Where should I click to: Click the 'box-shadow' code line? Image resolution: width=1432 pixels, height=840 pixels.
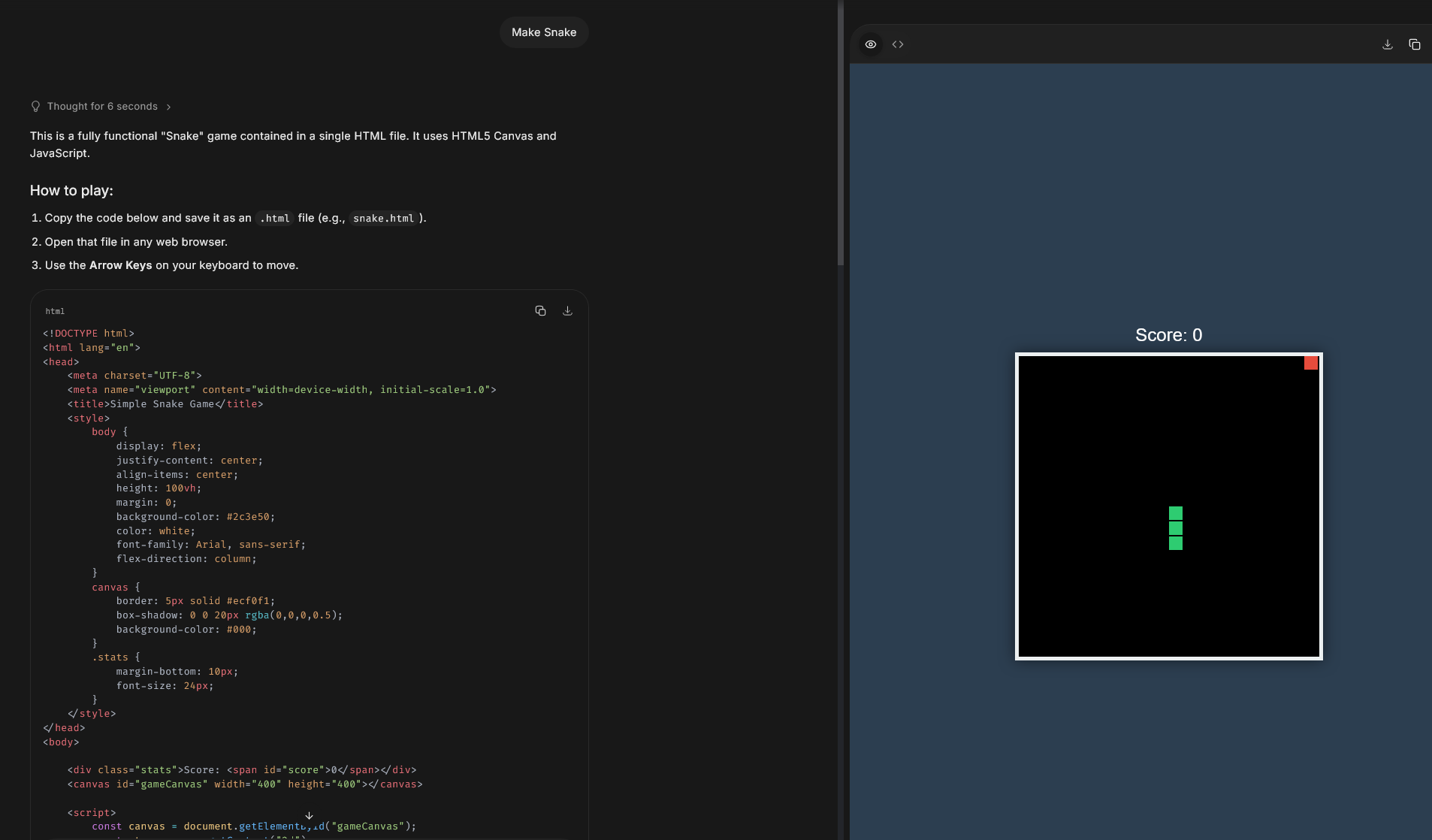[x=229, y=615]
